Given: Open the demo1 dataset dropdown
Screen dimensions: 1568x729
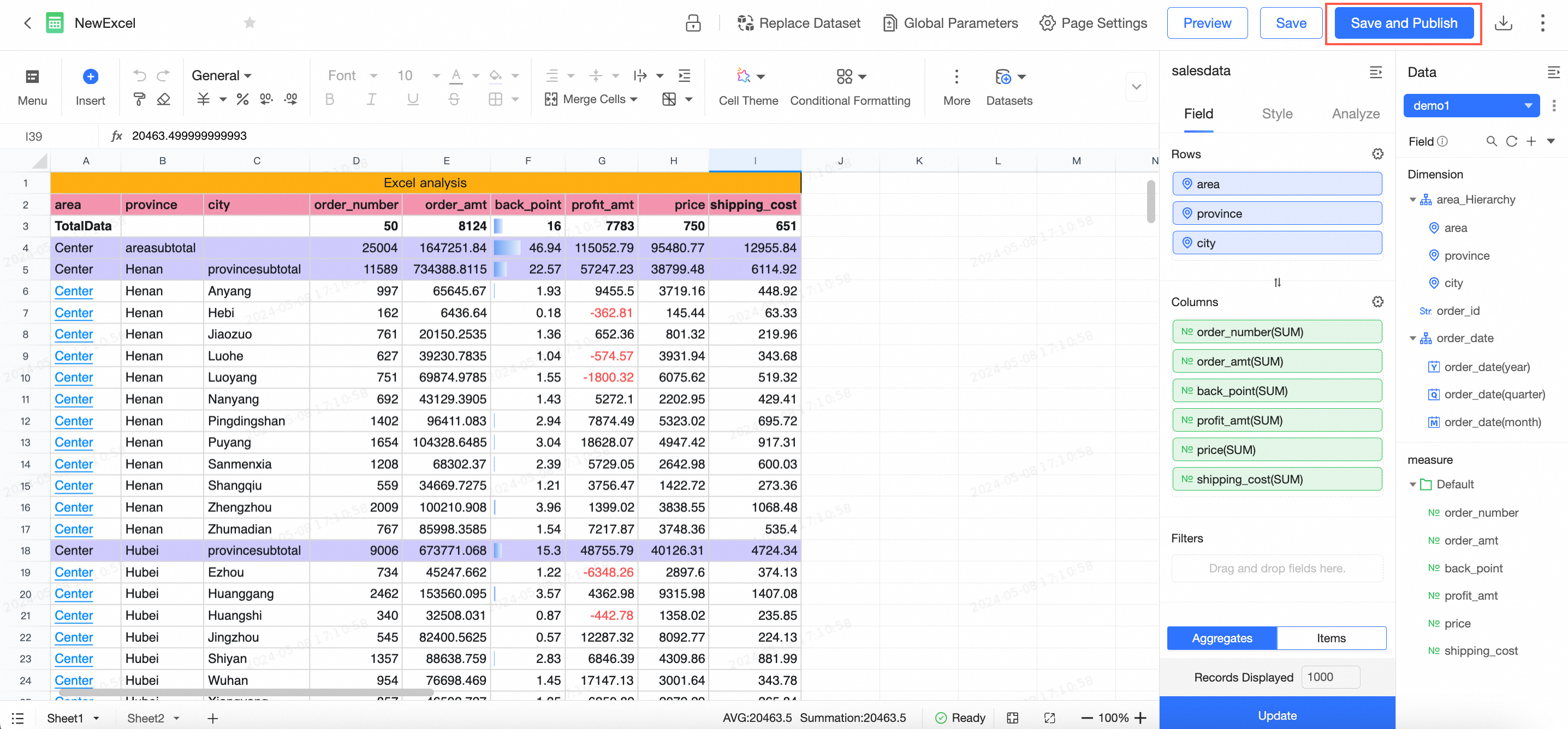Looking at the screenshot, I should 1471,105.
